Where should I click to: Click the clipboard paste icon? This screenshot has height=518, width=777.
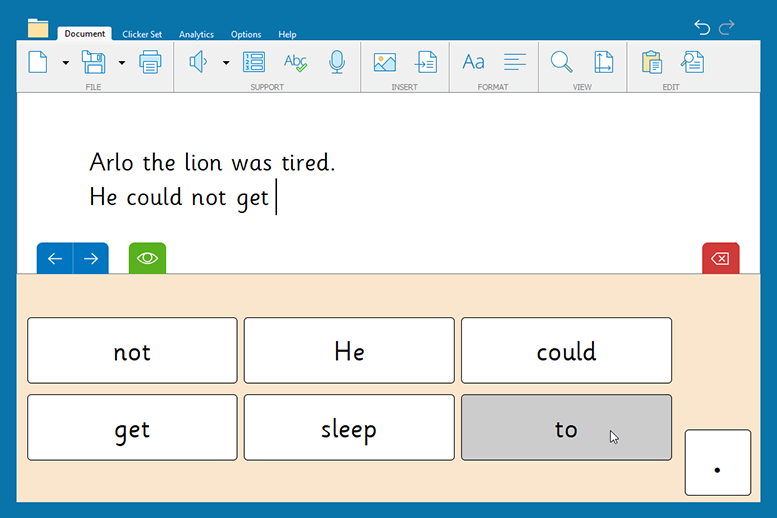[x=652, y=63]
